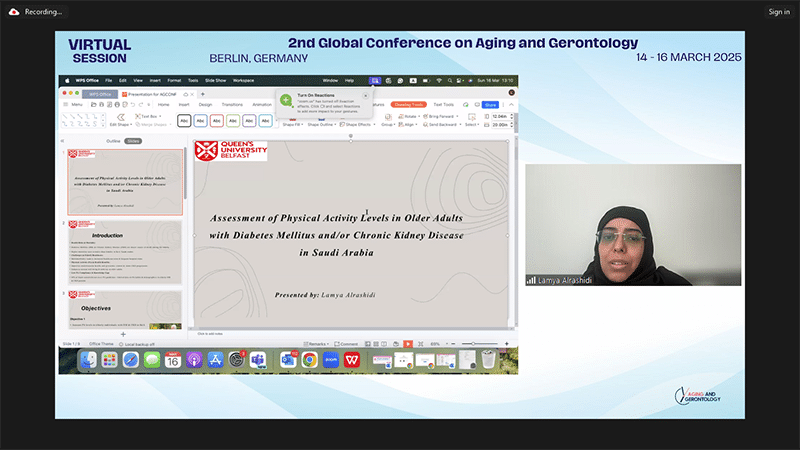
Task: Click the Sign in button
Action: click(x=778, y=12)
